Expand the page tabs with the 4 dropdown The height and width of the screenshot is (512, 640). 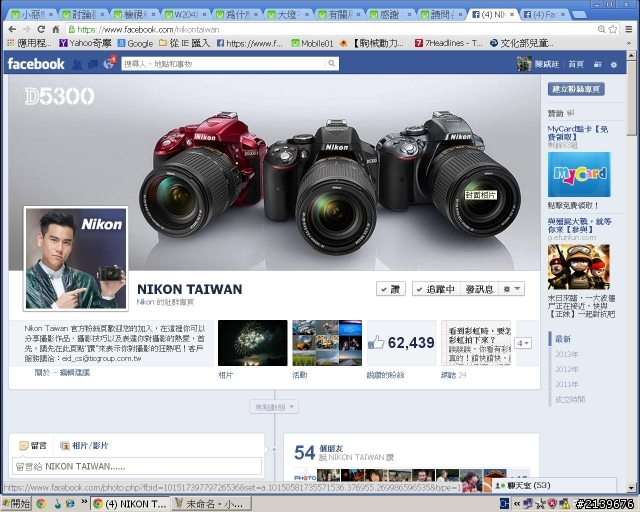[x=522, y=343]
